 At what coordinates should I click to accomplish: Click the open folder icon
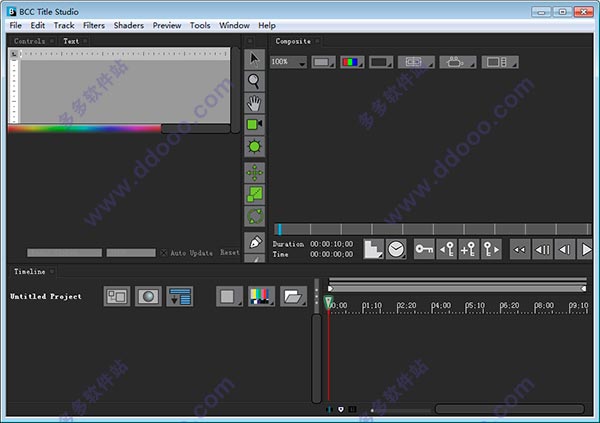[293, 296]
